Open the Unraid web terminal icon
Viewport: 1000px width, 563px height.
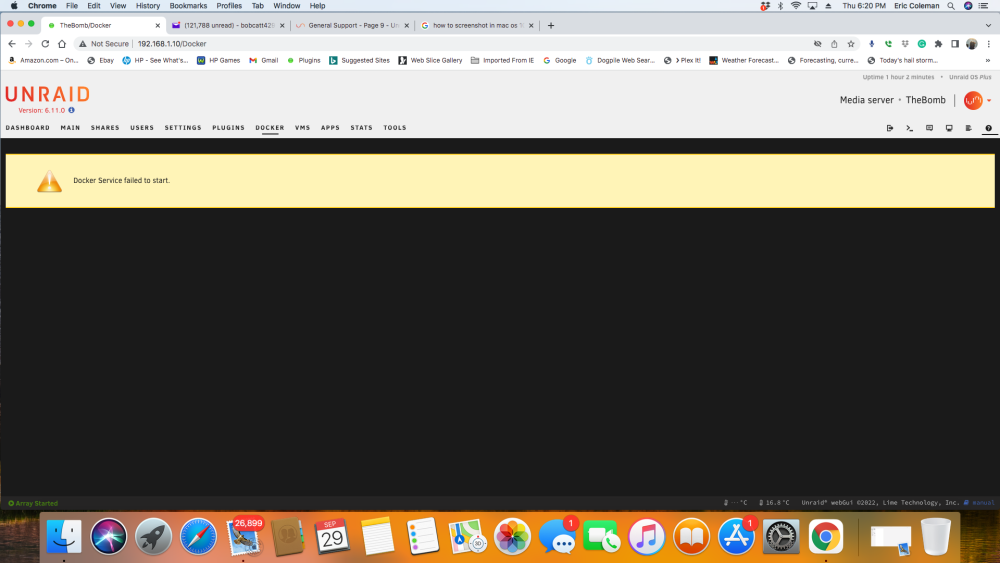pos(909,128)
